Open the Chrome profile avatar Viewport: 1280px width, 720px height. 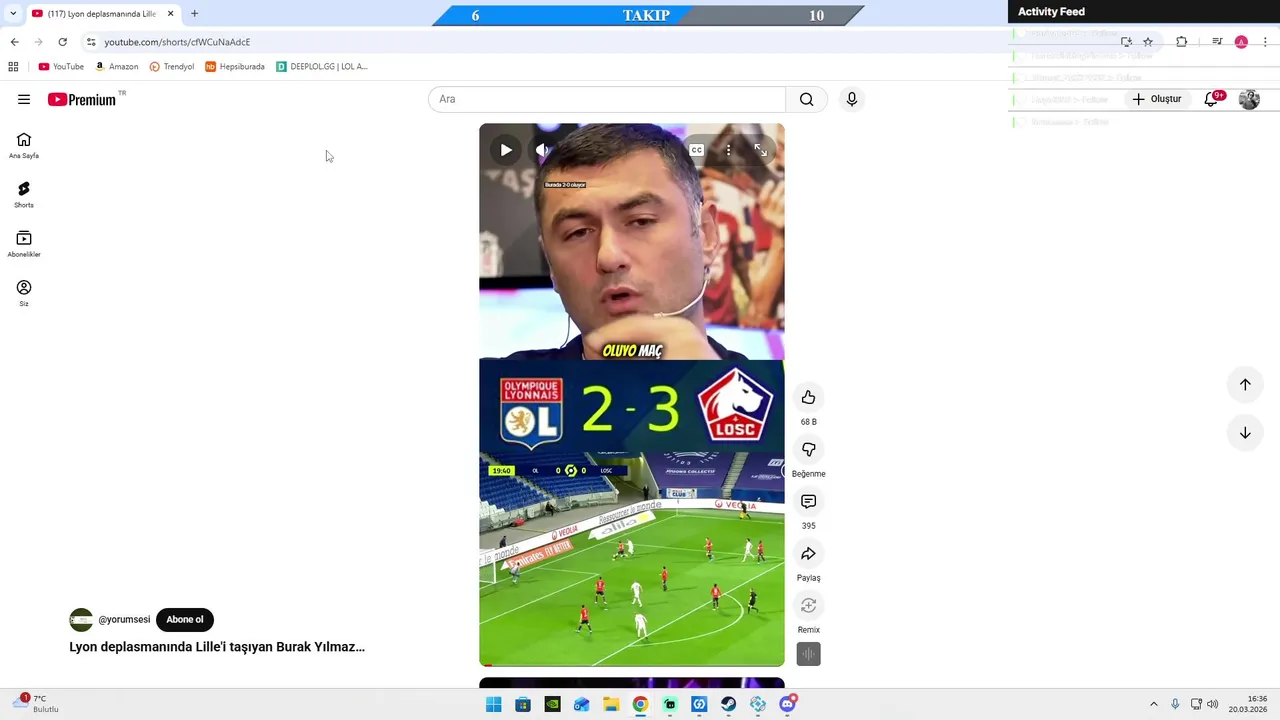tap(1241, 42)
